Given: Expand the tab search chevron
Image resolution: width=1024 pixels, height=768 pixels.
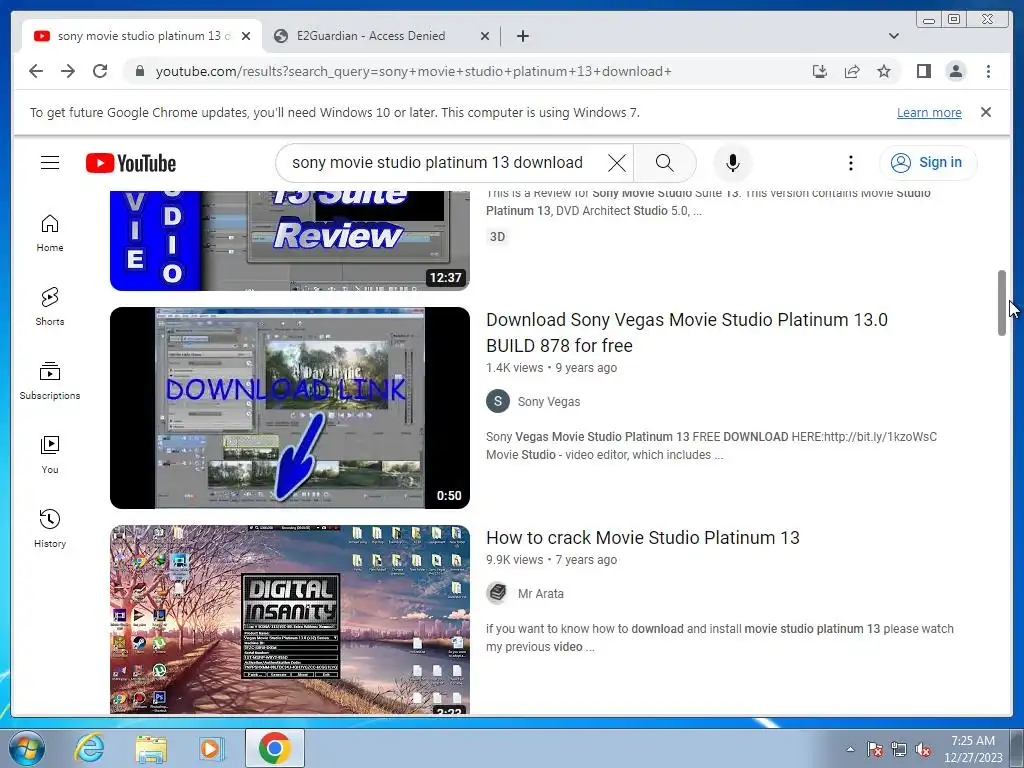Looking at the screenshot, I should coord(893,36).
